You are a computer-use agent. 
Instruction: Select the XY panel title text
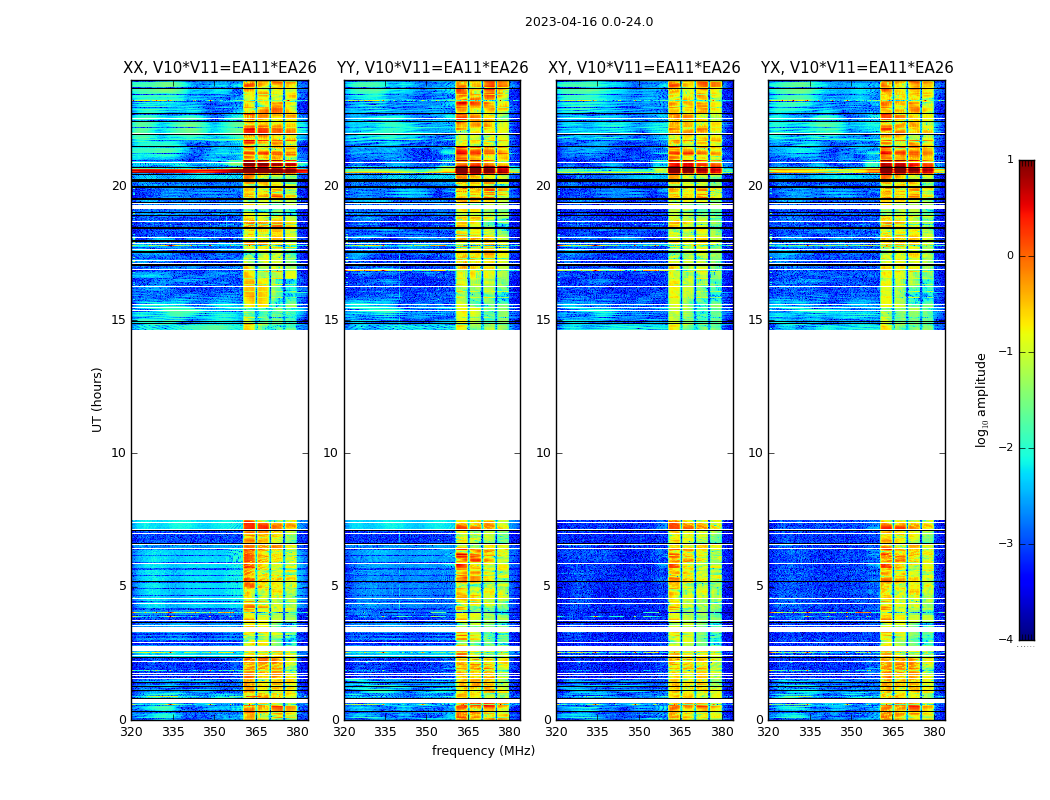tap(644, 68)
